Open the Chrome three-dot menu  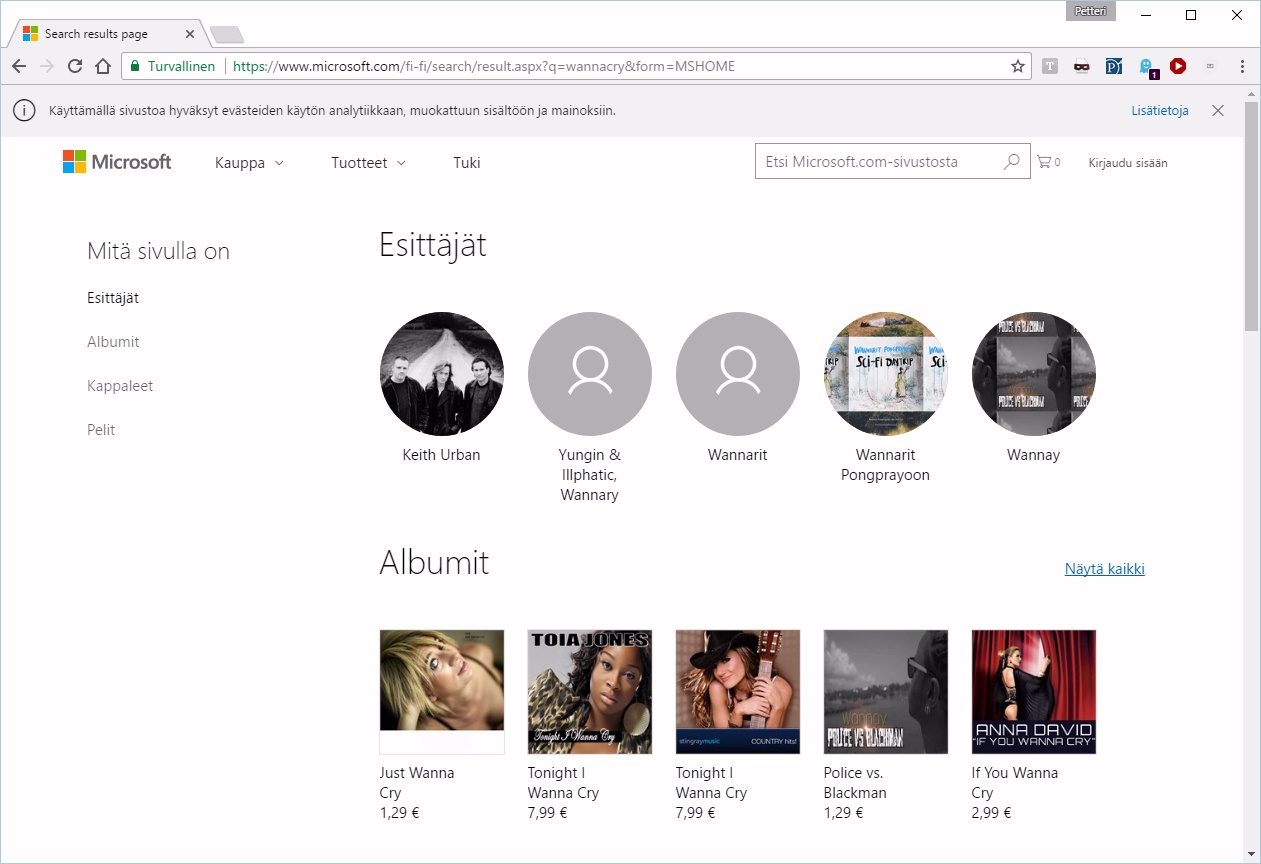coord(1242,66)
